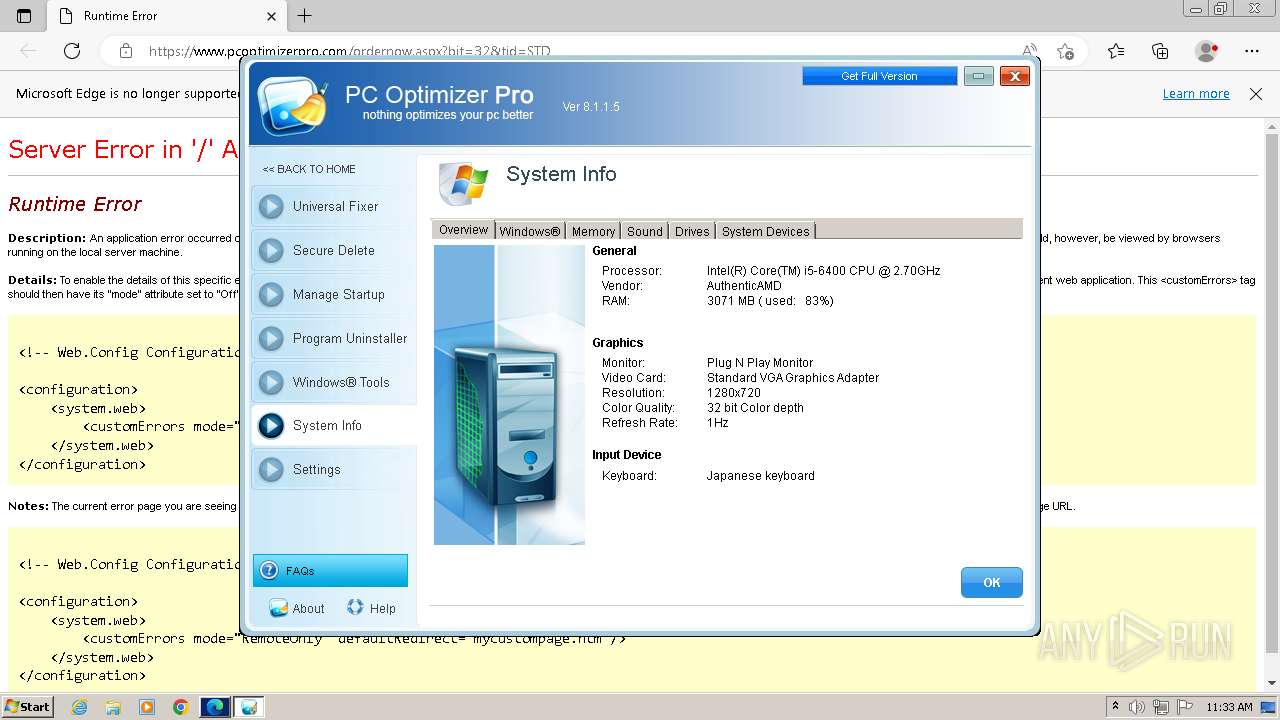Go back in Edge browser

point(28,51)
